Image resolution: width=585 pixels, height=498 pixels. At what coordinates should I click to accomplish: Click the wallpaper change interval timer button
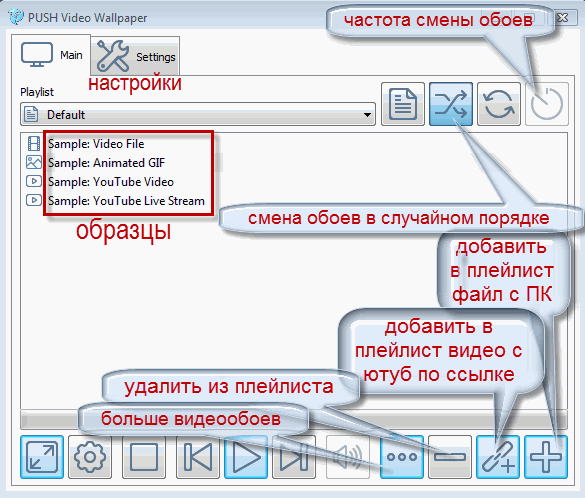(x=547, y=104)
